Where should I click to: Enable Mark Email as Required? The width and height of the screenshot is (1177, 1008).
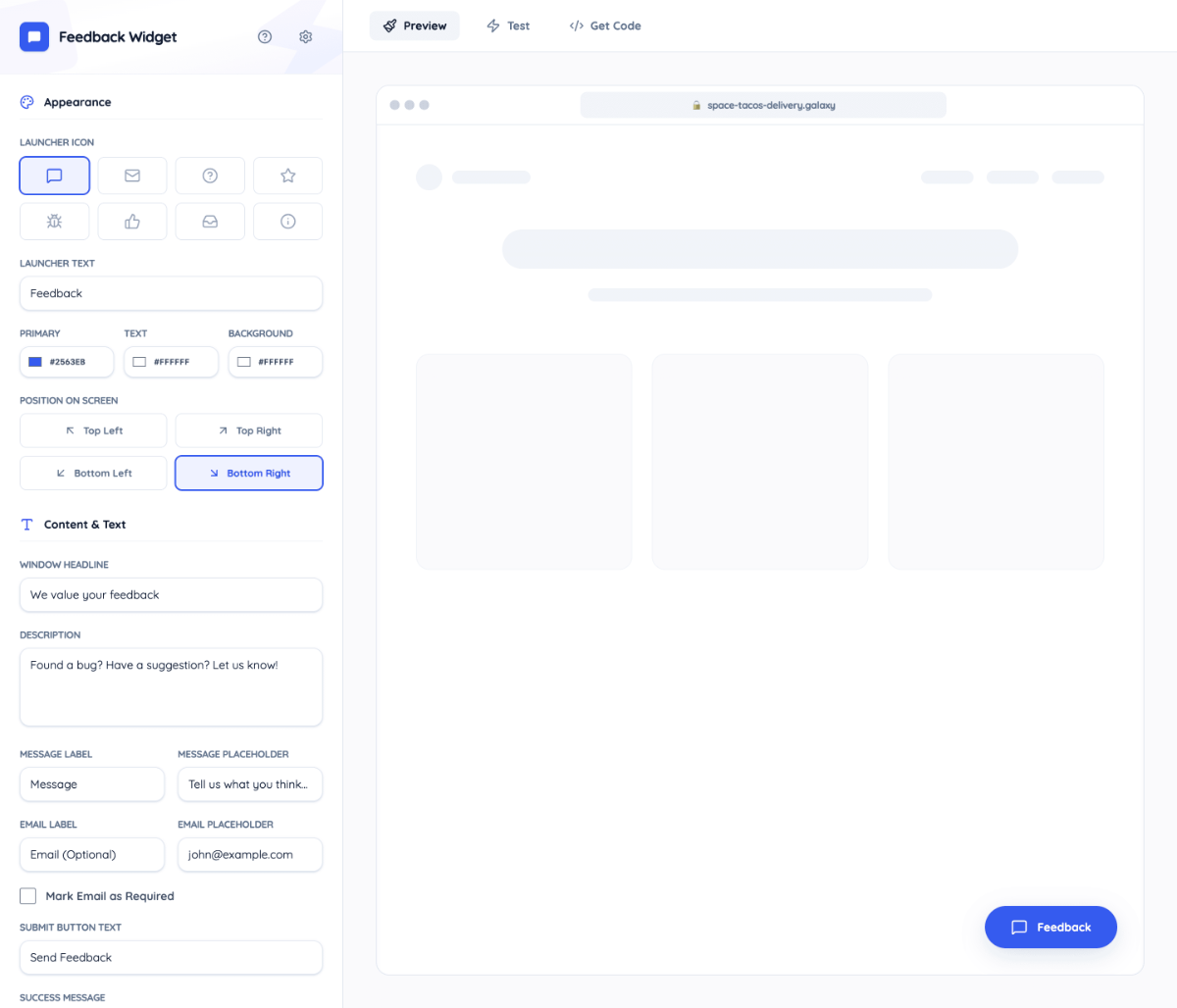coord(26,895)
